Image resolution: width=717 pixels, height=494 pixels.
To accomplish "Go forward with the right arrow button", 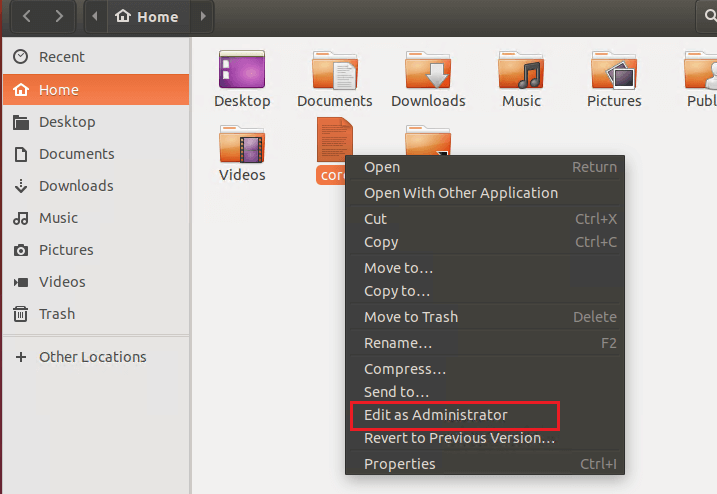I will point(60,16).
